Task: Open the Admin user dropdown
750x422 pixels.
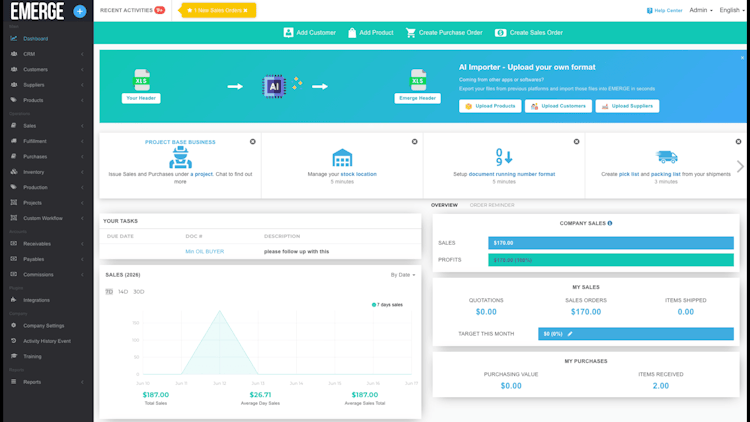Action: click(x=701, y=10)
